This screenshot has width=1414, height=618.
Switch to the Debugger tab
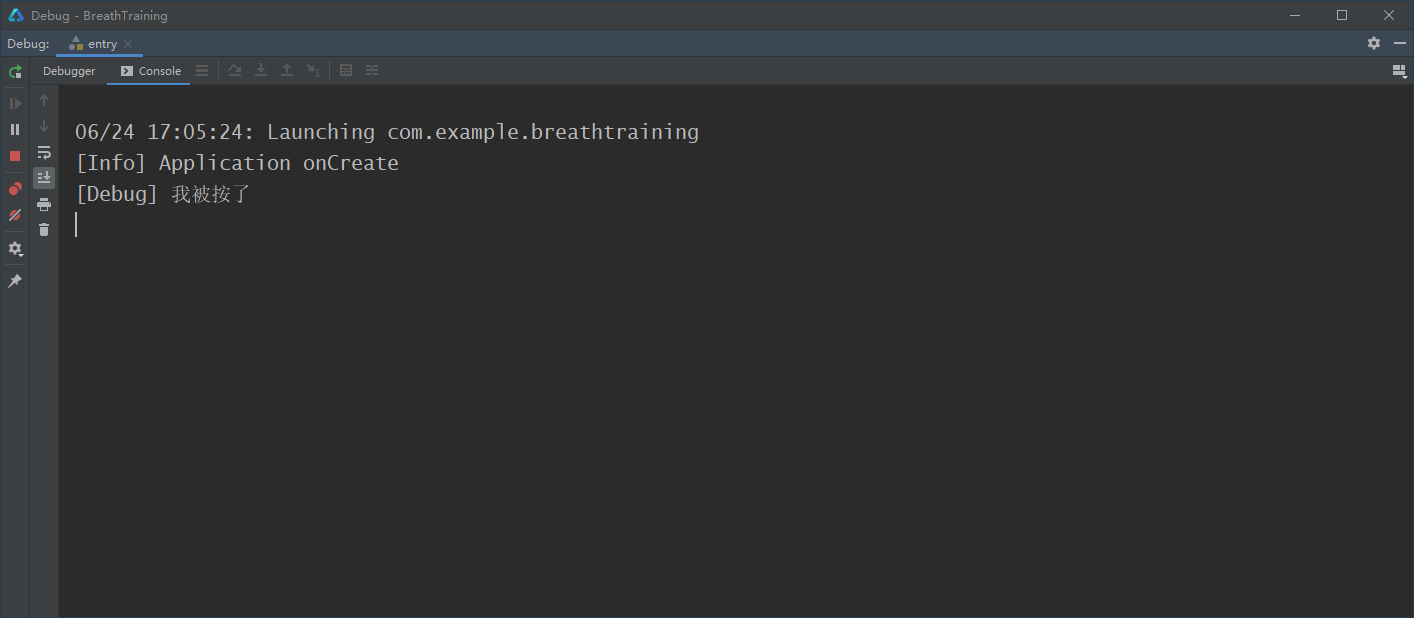pos(69,71)
